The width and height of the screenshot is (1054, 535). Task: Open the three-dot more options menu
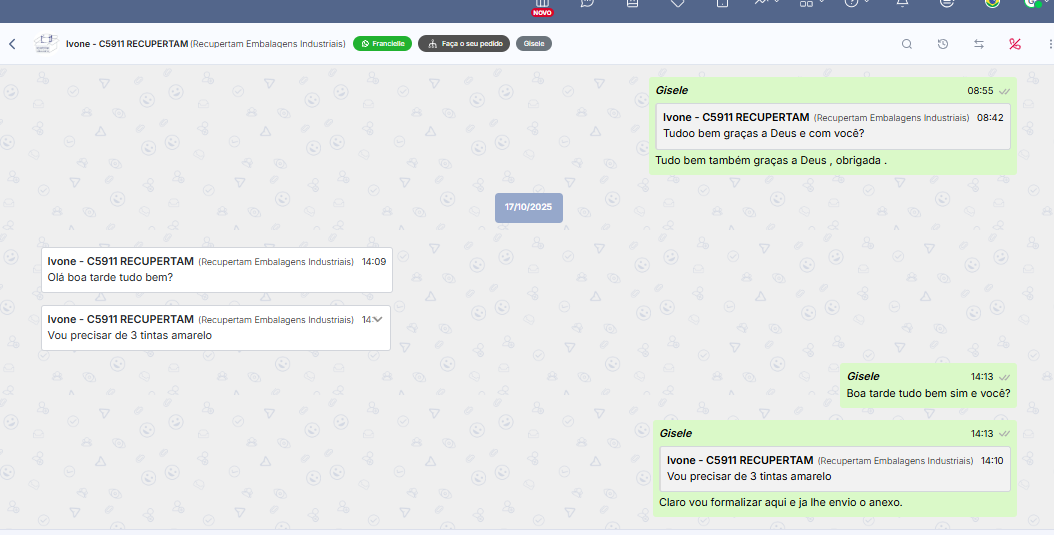tap(1049, 44)
